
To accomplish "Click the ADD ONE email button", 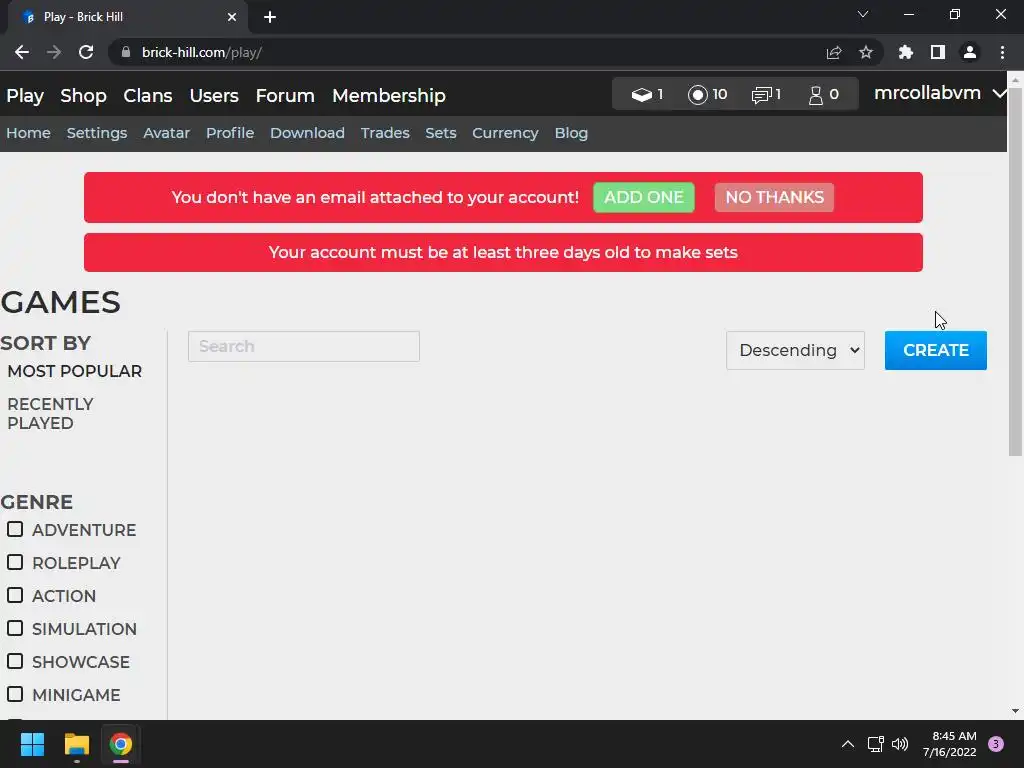I will pos(644,197).
